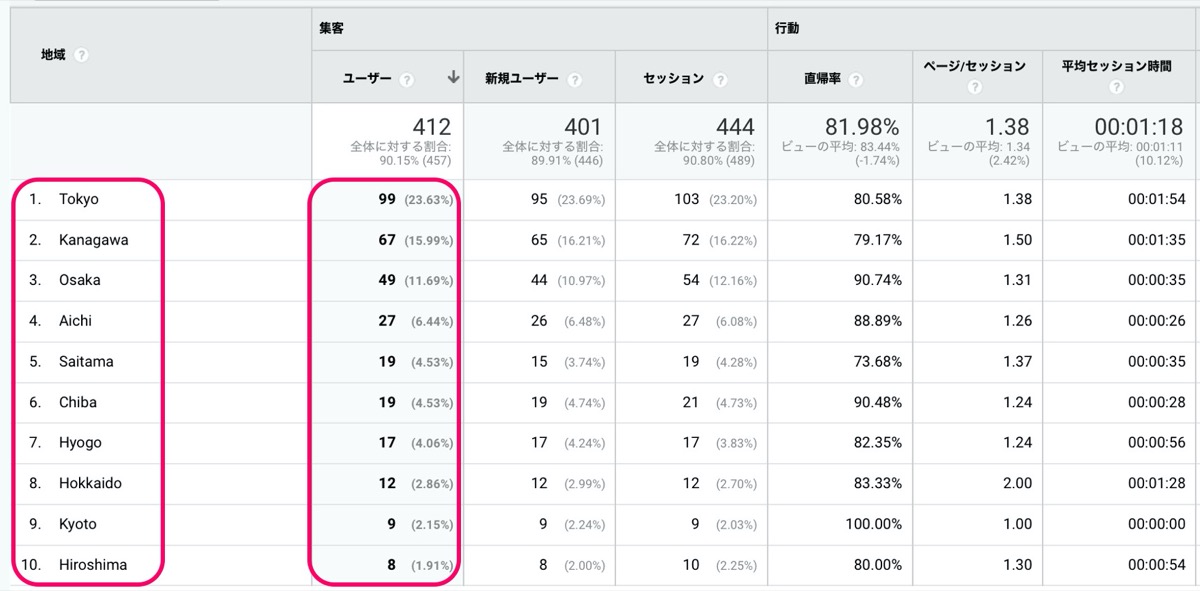The image size is (1200, 591).
Task: Sort the table by ユーザー column header
Action: [x=367, y=79]
